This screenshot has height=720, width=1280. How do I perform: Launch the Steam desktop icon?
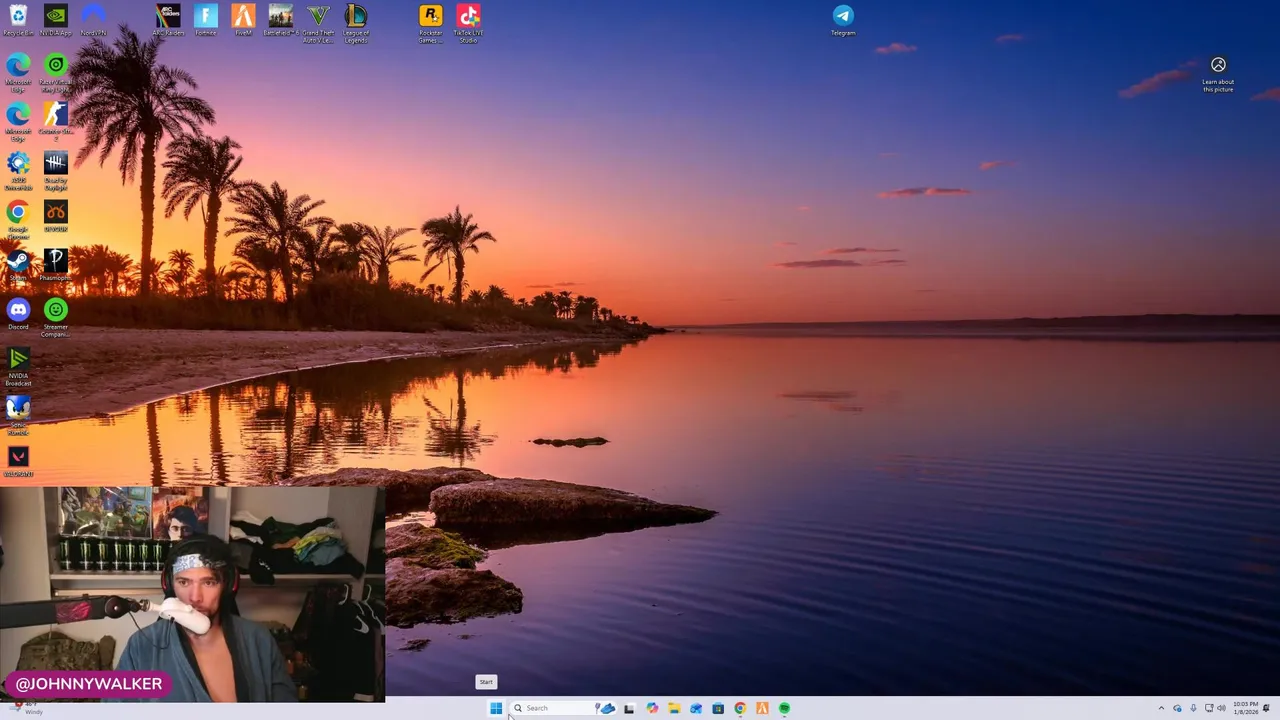(x=18, y=266)
